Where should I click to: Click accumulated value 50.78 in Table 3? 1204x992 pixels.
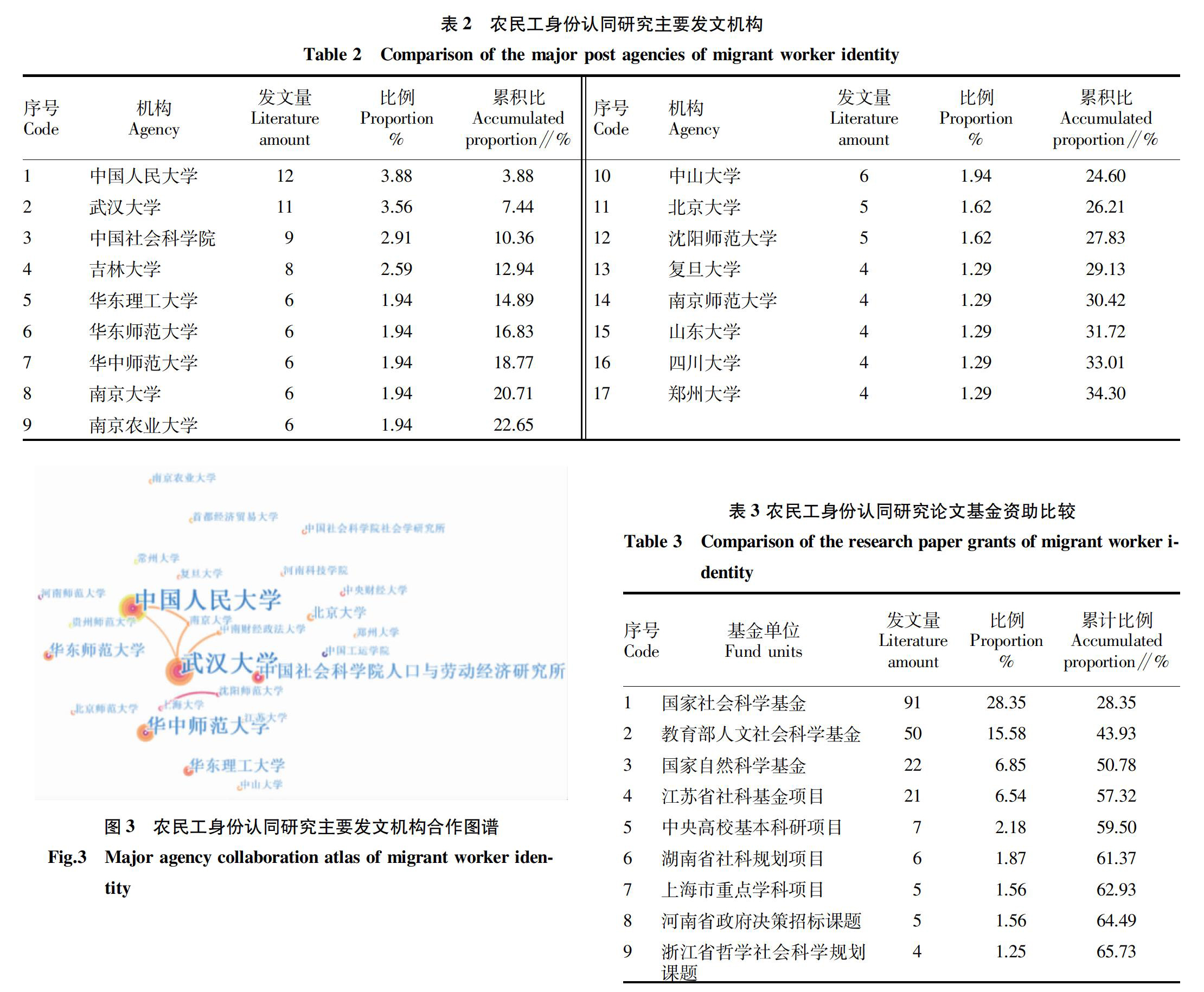[1117, 765]
